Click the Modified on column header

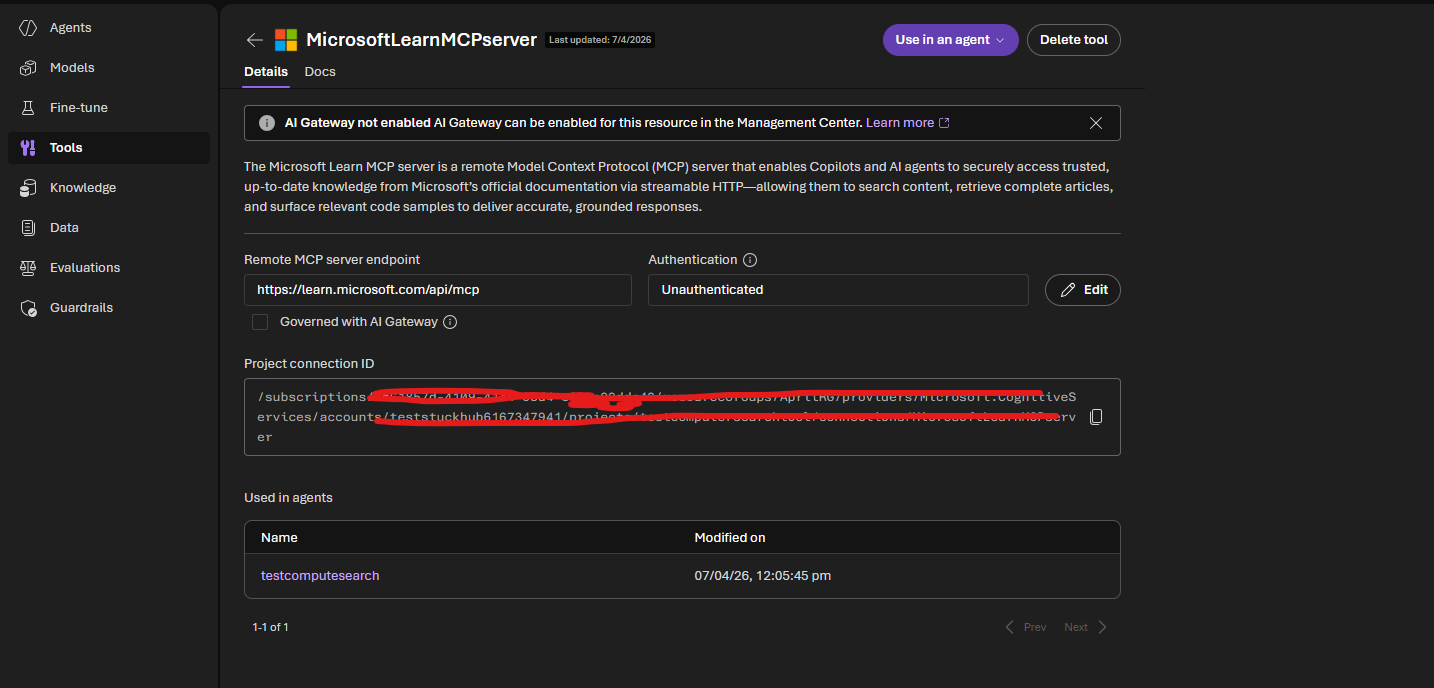pos(730,538)
